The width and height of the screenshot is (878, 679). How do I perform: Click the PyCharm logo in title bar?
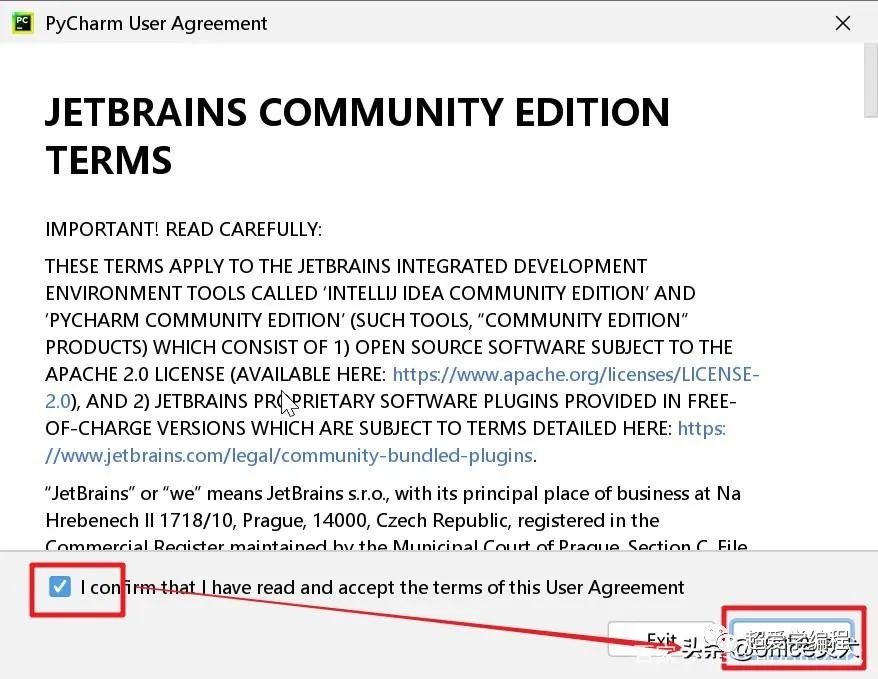coord(23,23)
